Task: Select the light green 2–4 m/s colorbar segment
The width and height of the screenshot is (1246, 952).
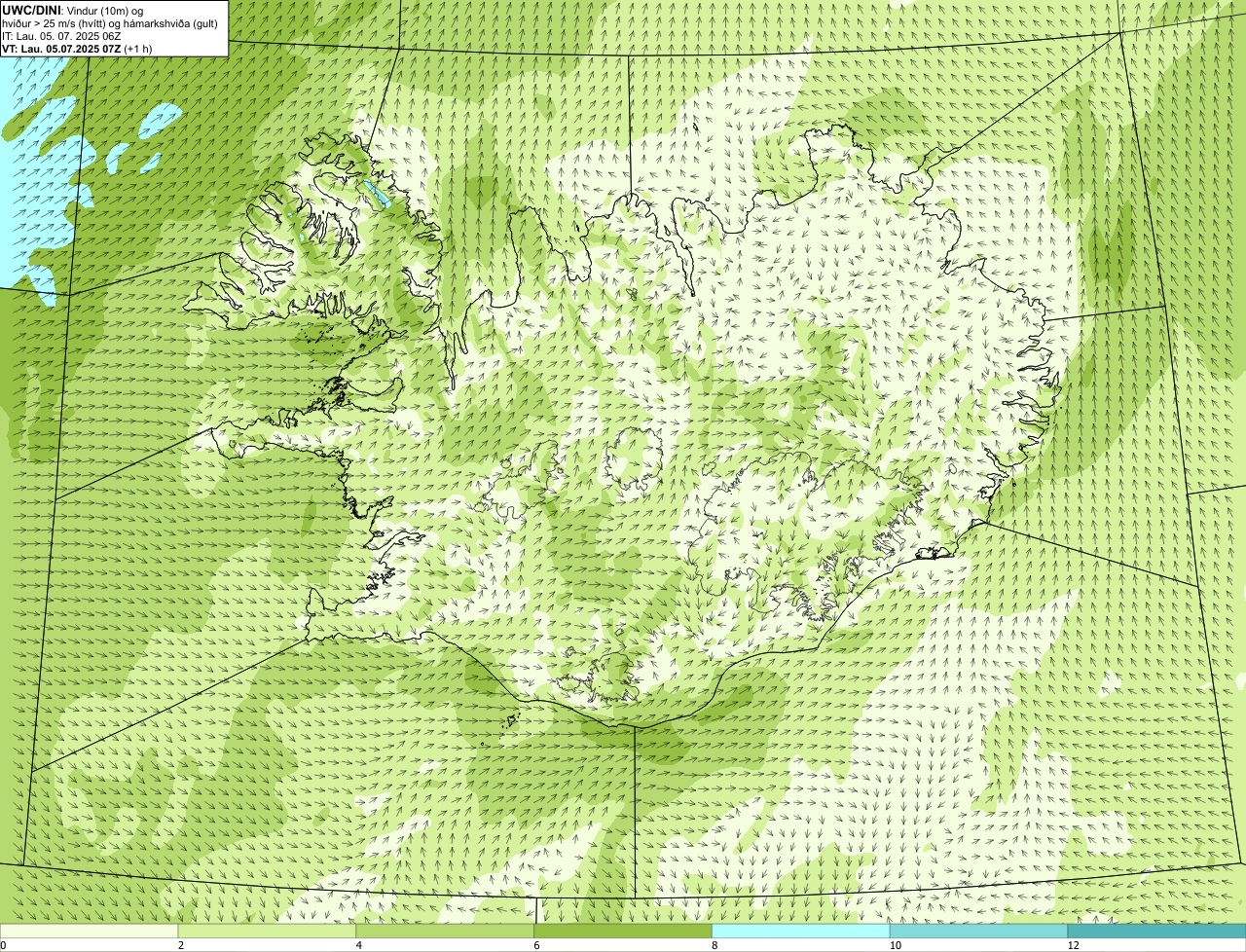Action: 268,931
